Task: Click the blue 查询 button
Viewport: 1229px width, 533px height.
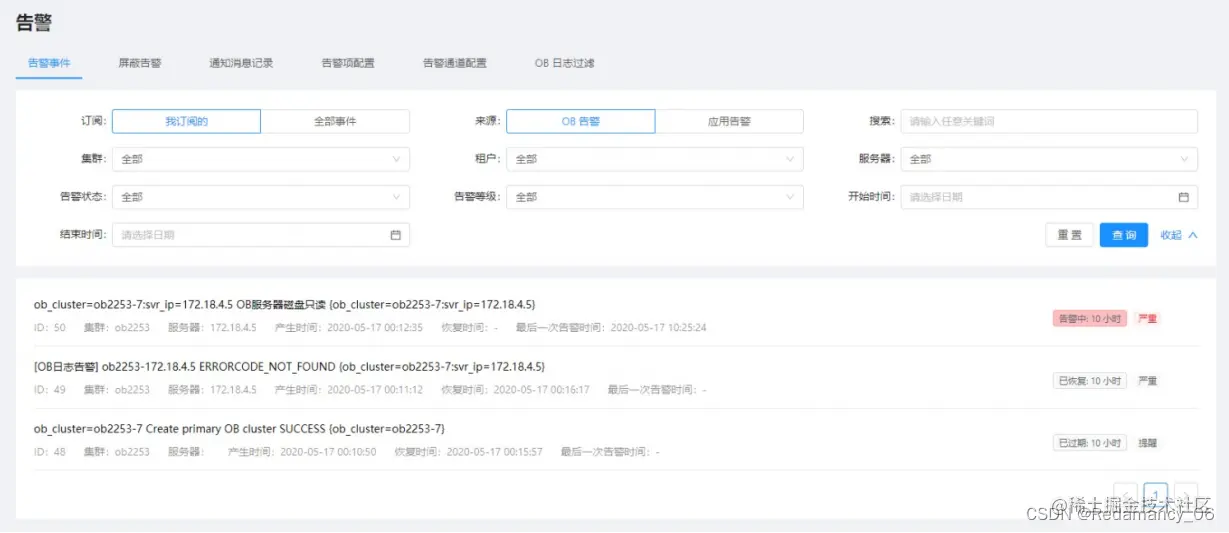Action: [1124, 235]
